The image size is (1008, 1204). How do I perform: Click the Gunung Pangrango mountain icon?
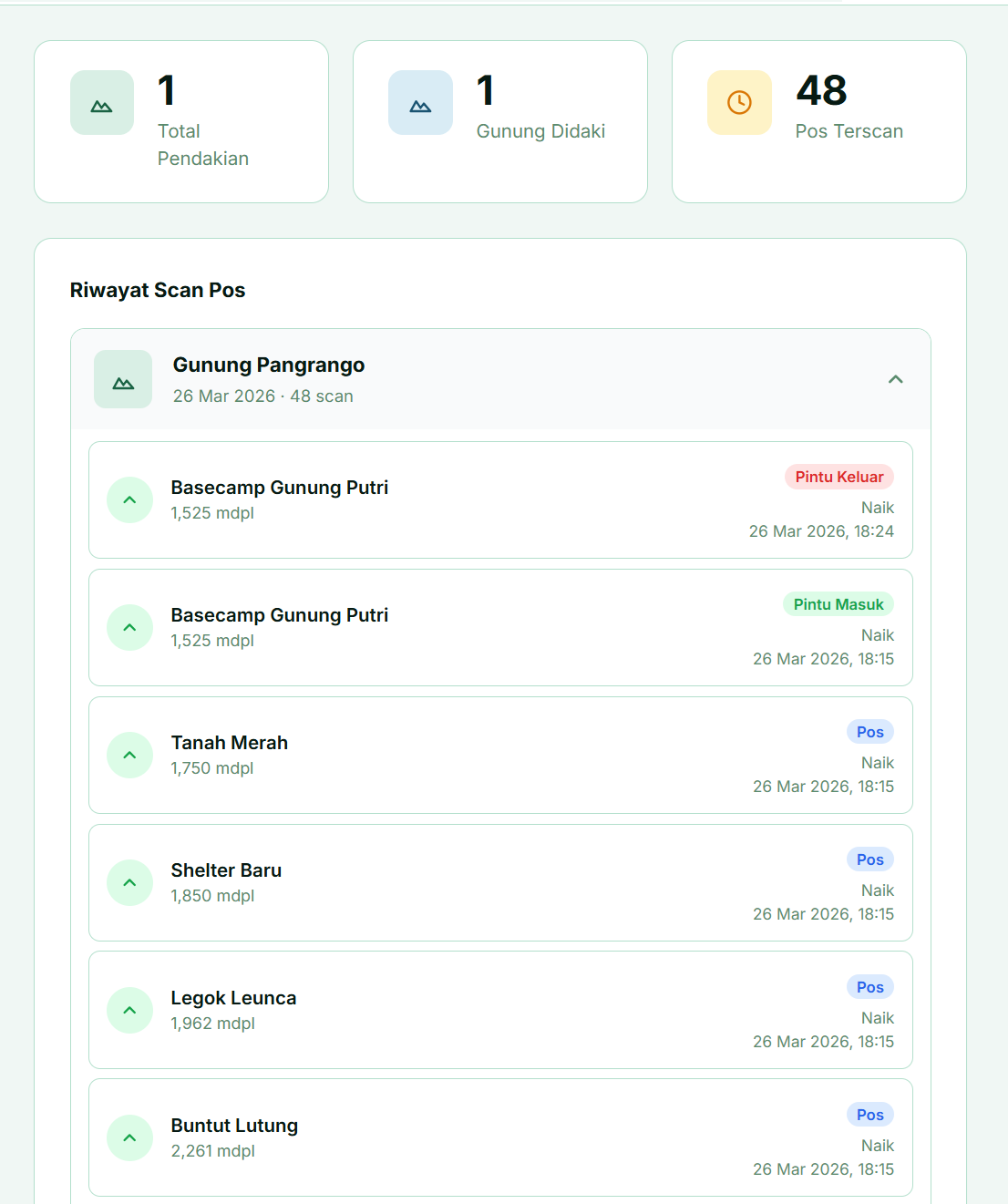click(x=122, y=379)
